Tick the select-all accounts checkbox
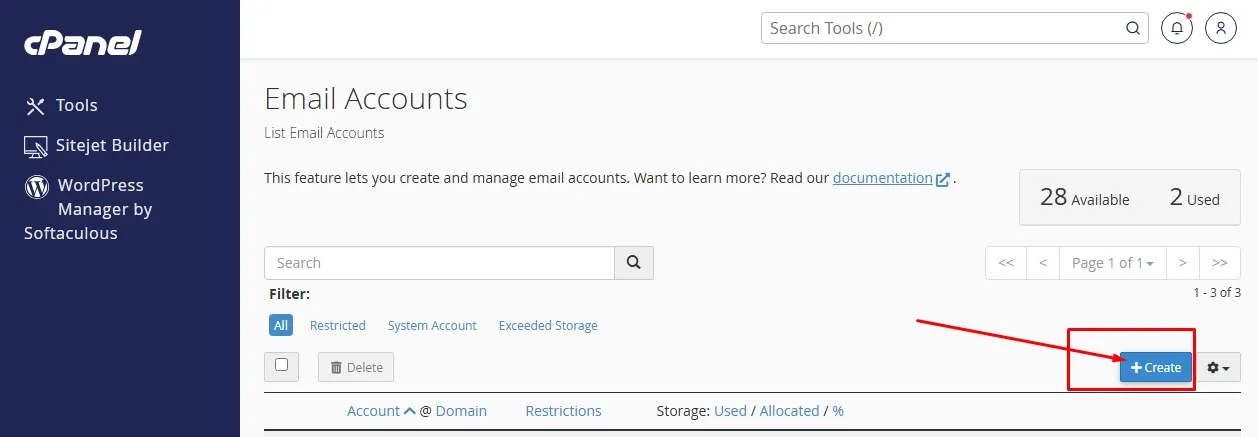The width and height of the screenshot is (1258, 437). tap(281, 366)
